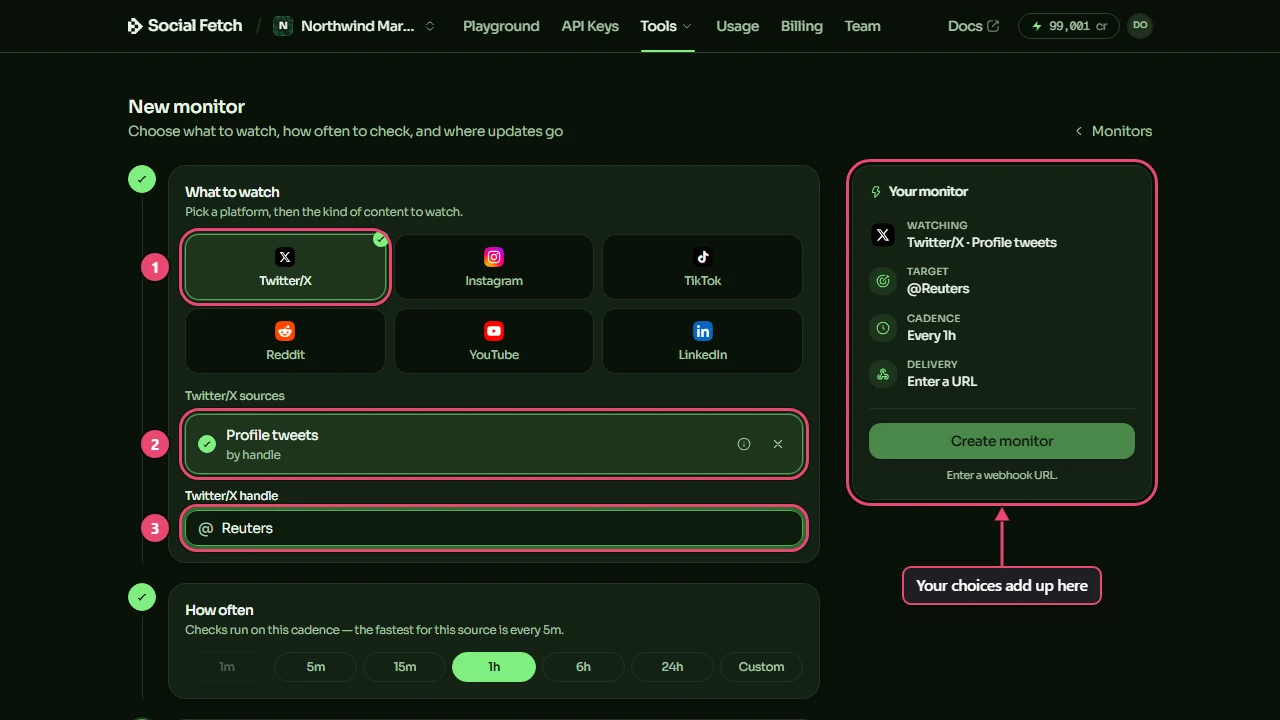This screenshot has width=1280, height=720.
Task: Select the Twitter/X platform card
Action: click(x=285, y=267)
